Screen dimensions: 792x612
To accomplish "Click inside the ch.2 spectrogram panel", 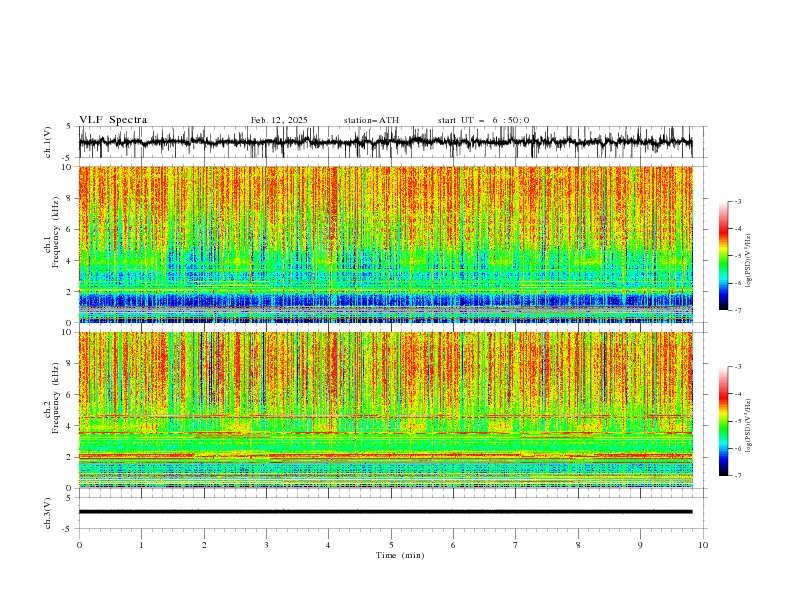I will pyautogui.click(x=385, y=410).
